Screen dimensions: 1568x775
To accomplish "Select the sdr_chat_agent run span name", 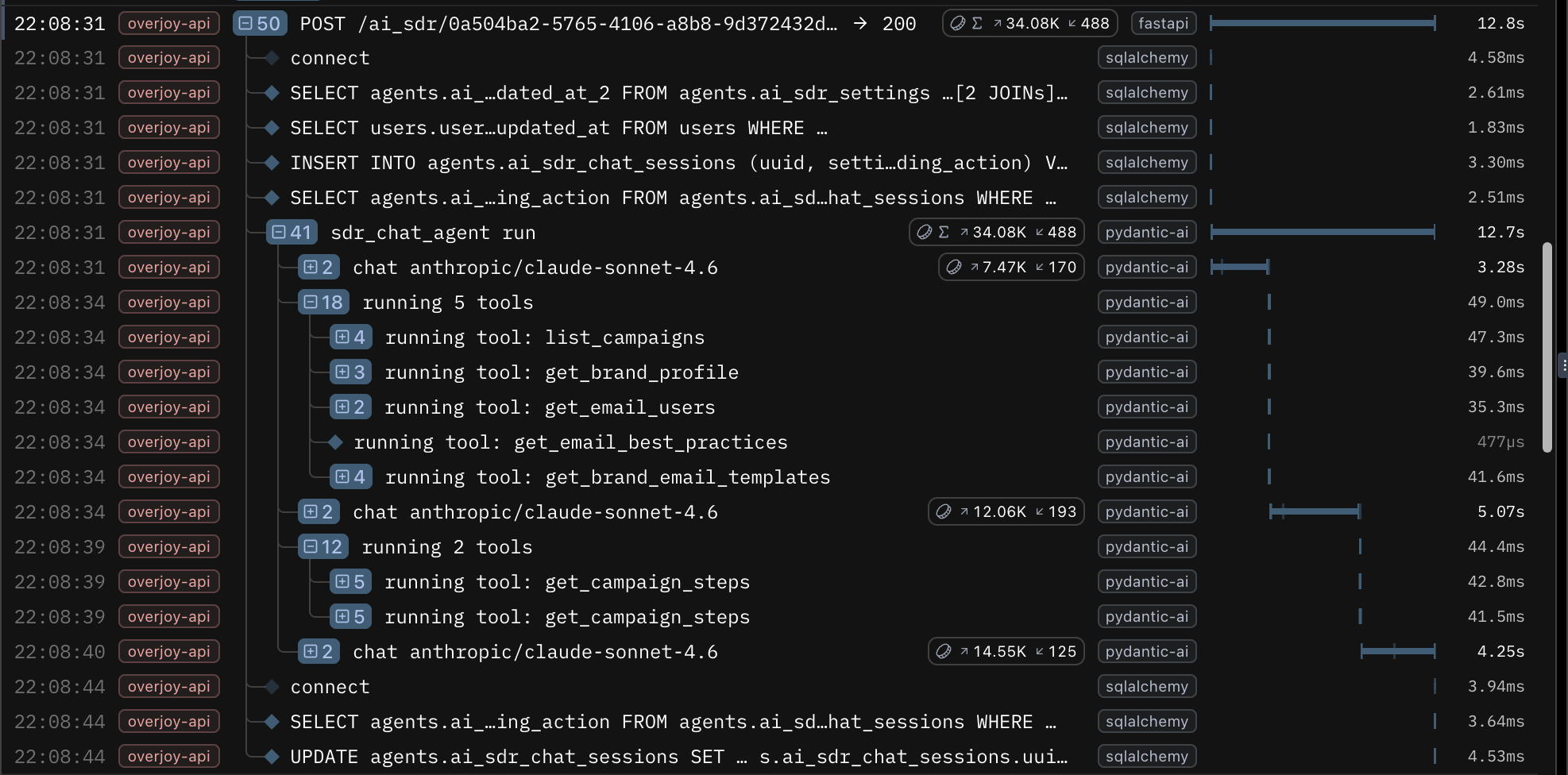I will tap(433, 233).
